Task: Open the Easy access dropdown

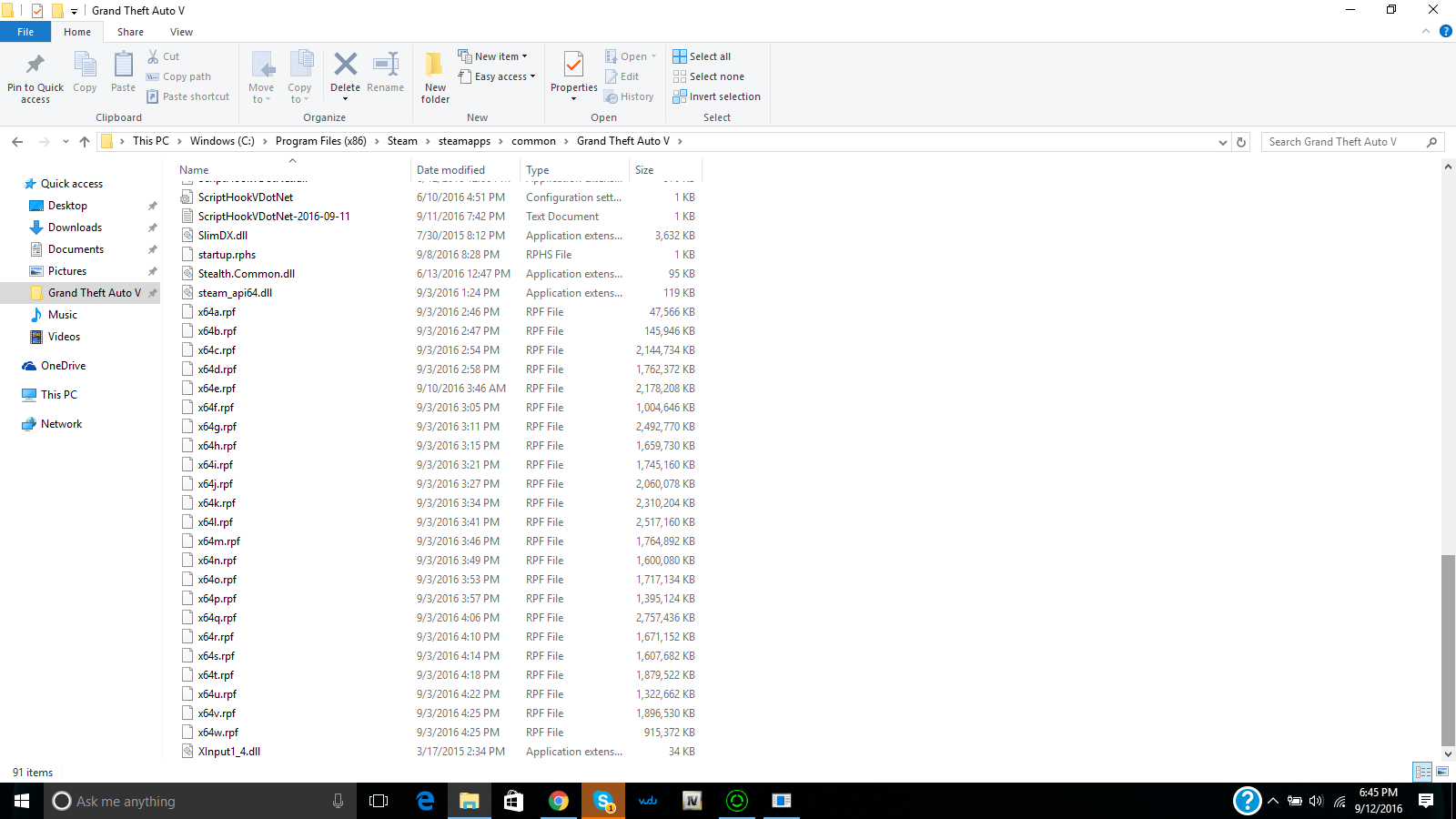Action: 497,76
